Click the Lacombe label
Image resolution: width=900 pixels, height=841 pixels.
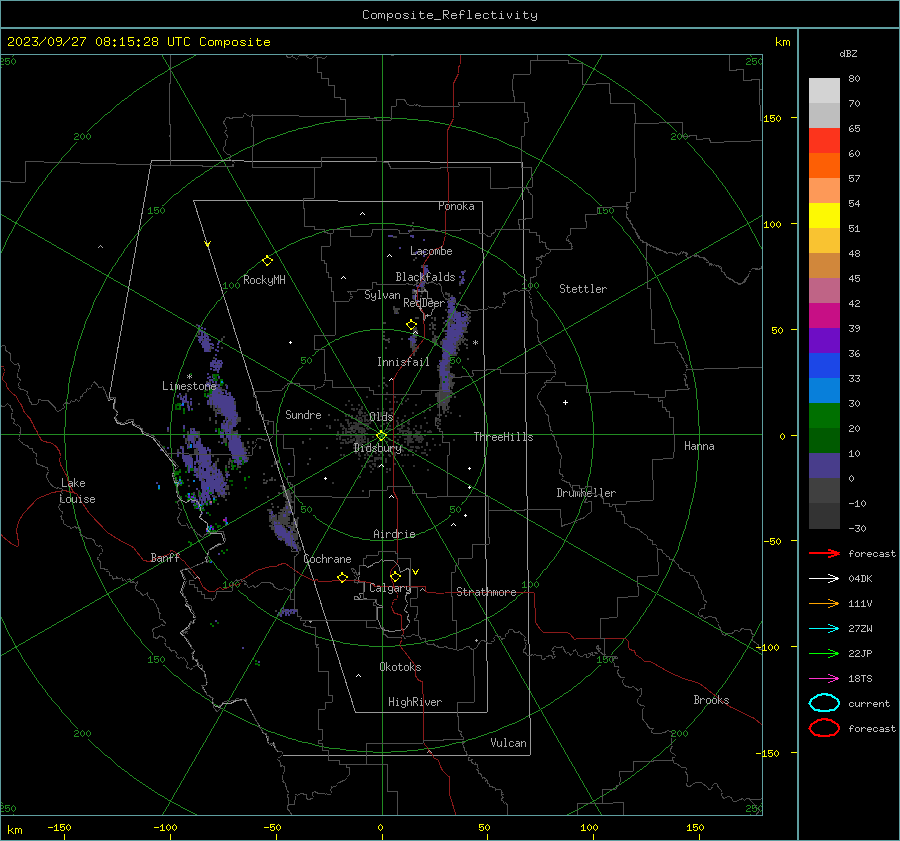coord(431,251)
